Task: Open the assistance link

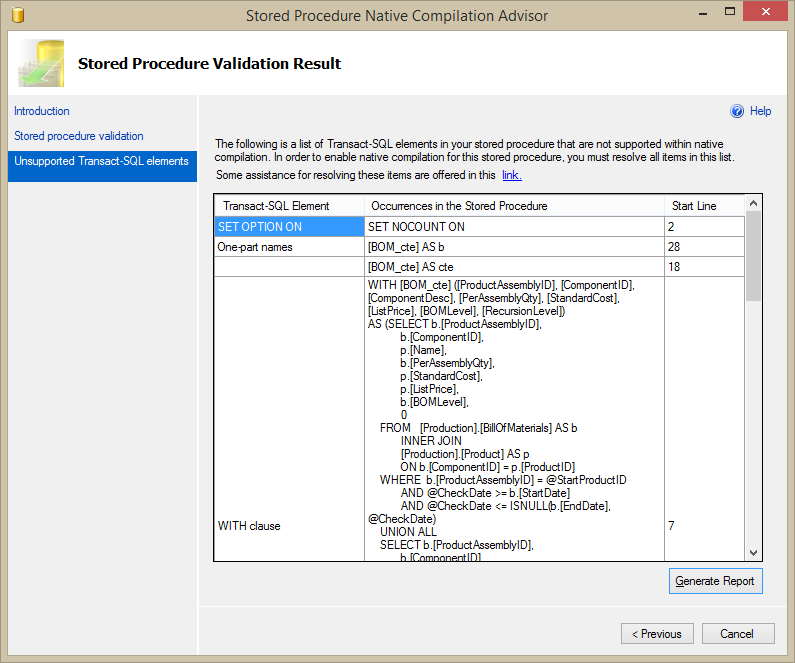Action: pyautogui.click(x=511, y=175)
